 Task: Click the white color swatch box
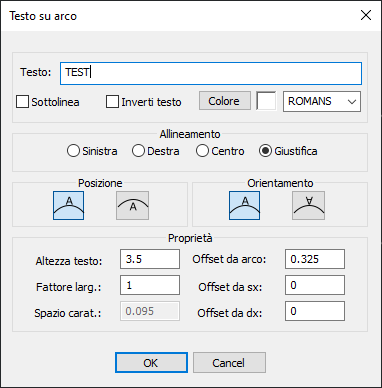tap(266, 101)
